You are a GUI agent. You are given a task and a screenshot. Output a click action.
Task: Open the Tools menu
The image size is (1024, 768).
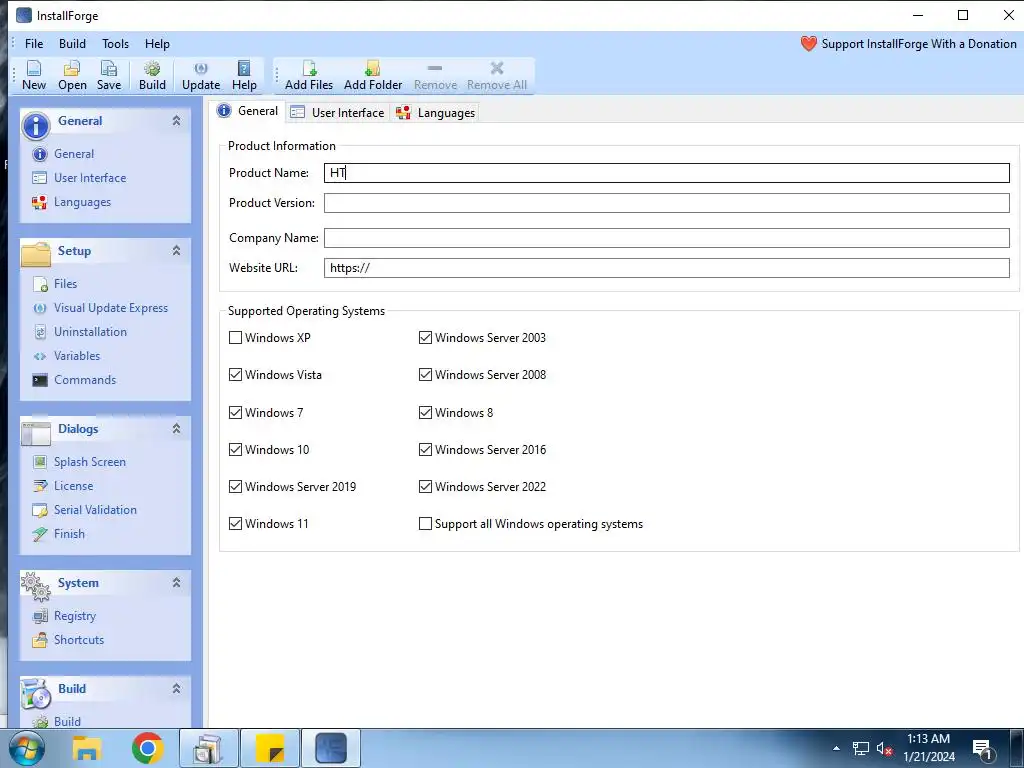click(116, 44)
